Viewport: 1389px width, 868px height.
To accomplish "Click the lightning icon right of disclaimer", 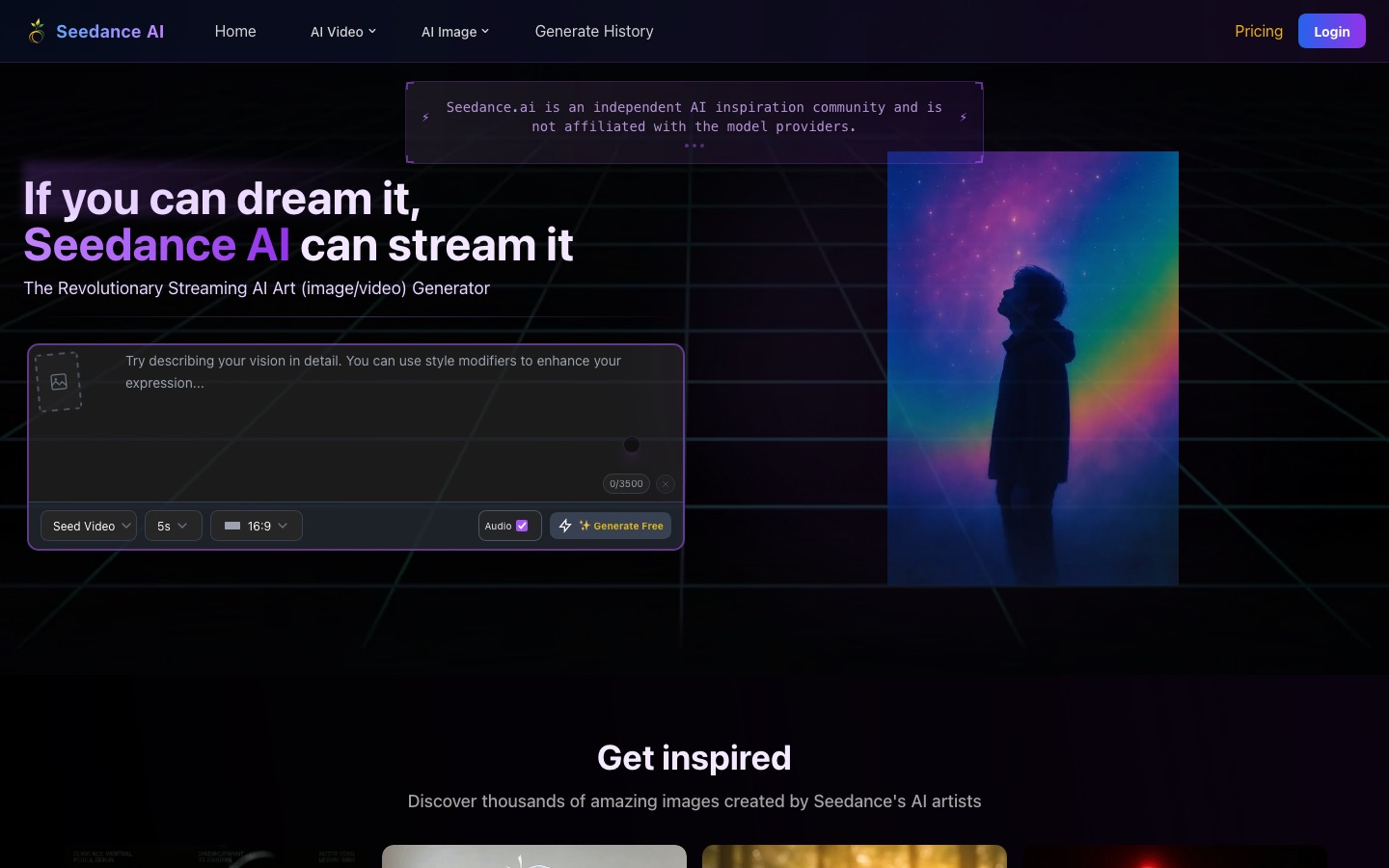I will (963, 117).
